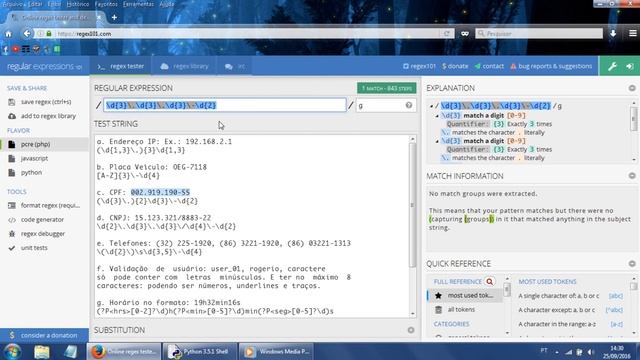Click the test string scrollbar

coord(412,204)
